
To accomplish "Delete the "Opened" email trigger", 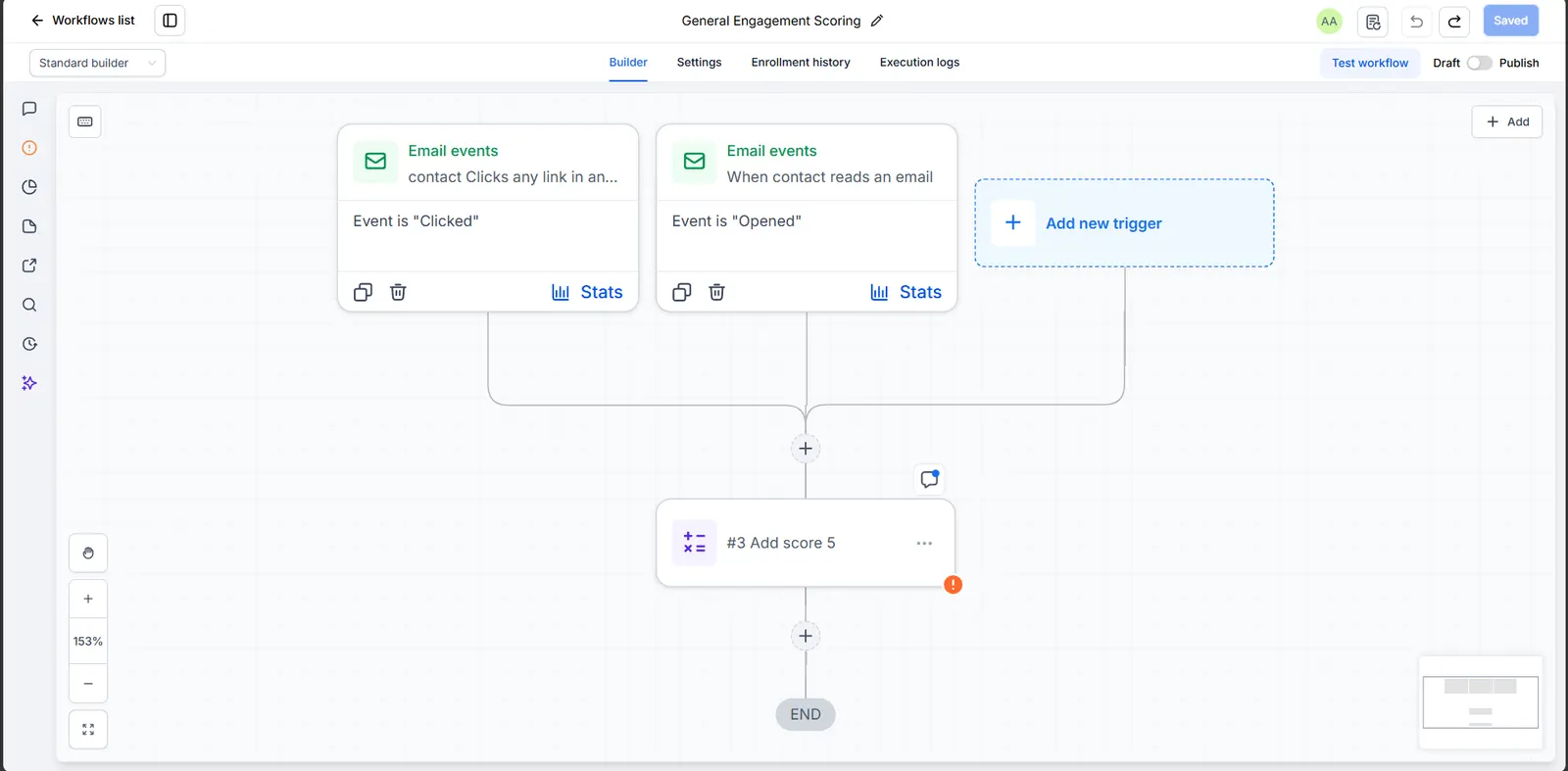I will tap(716, 292).
